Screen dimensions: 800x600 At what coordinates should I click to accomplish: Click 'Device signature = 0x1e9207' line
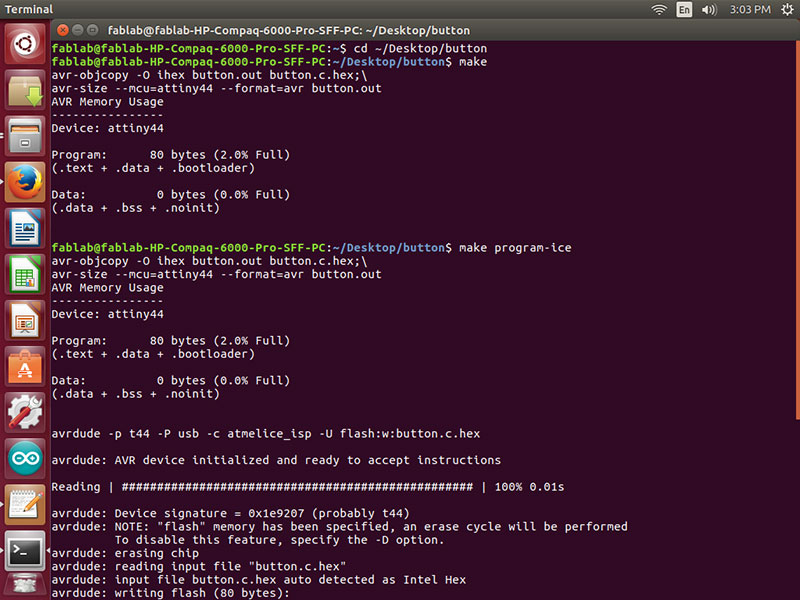pos(230,513)
